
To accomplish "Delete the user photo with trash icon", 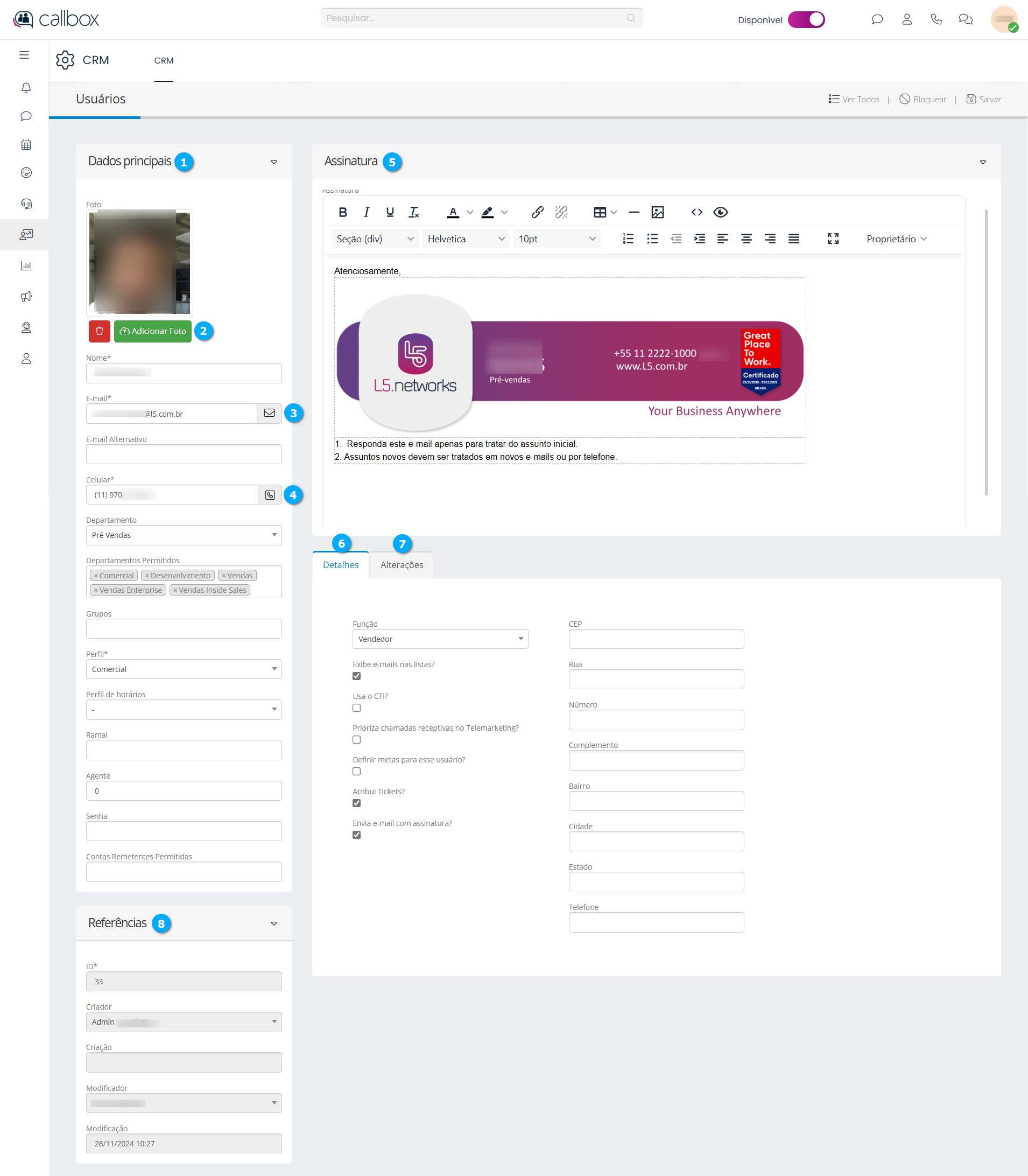I will pos(99,331).
